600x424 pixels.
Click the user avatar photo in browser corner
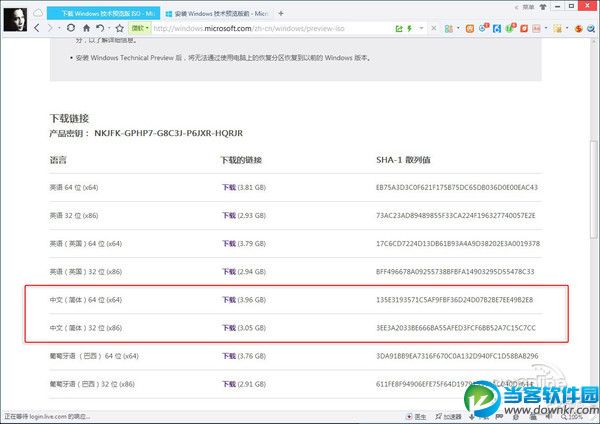pyautogui.click(x=15, y=19)
